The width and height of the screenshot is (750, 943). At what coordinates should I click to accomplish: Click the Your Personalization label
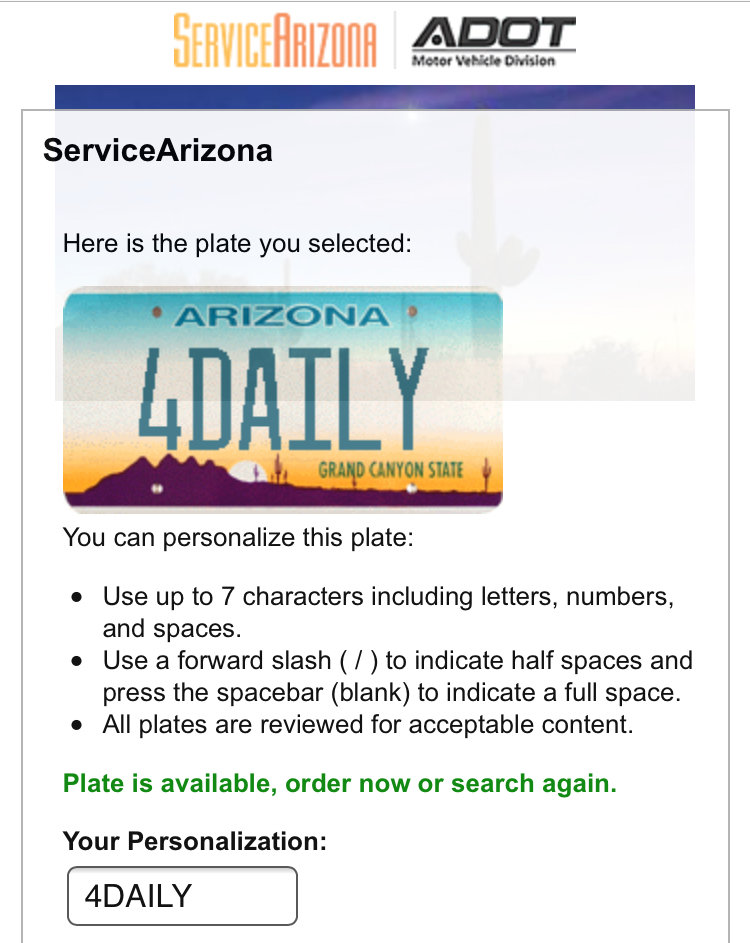(x=195, y=841)
